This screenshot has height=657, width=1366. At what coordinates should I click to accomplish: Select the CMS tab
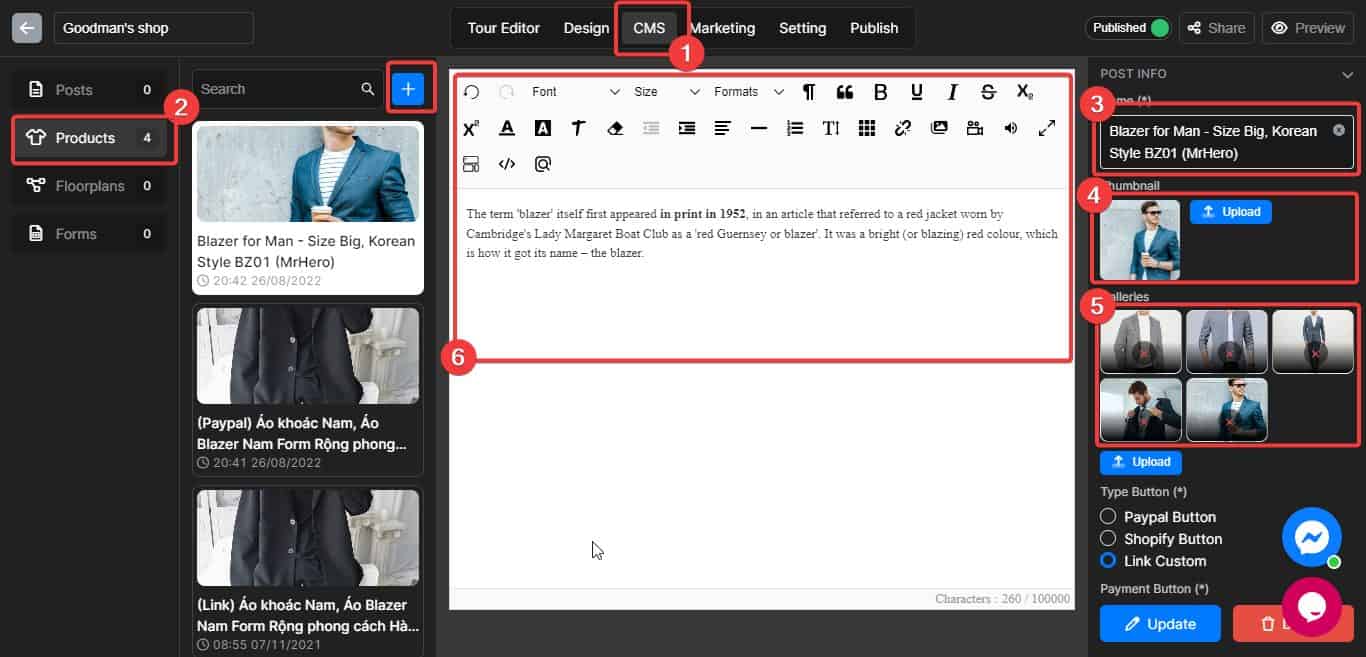tap(649, 28)
